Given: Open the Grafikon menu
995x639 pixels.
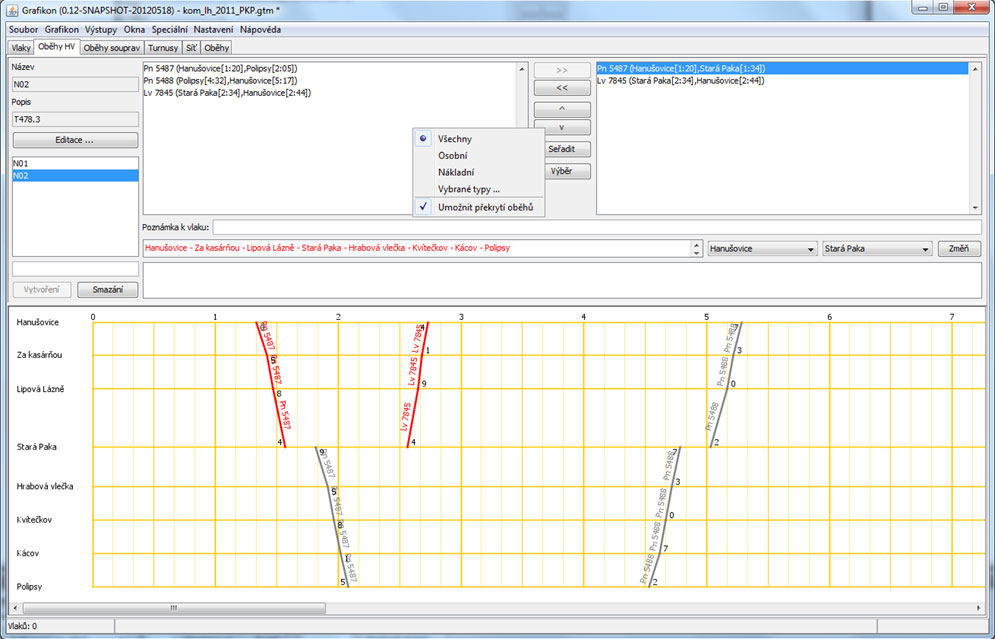Looking at the screenshot, I should coord(62,30).
